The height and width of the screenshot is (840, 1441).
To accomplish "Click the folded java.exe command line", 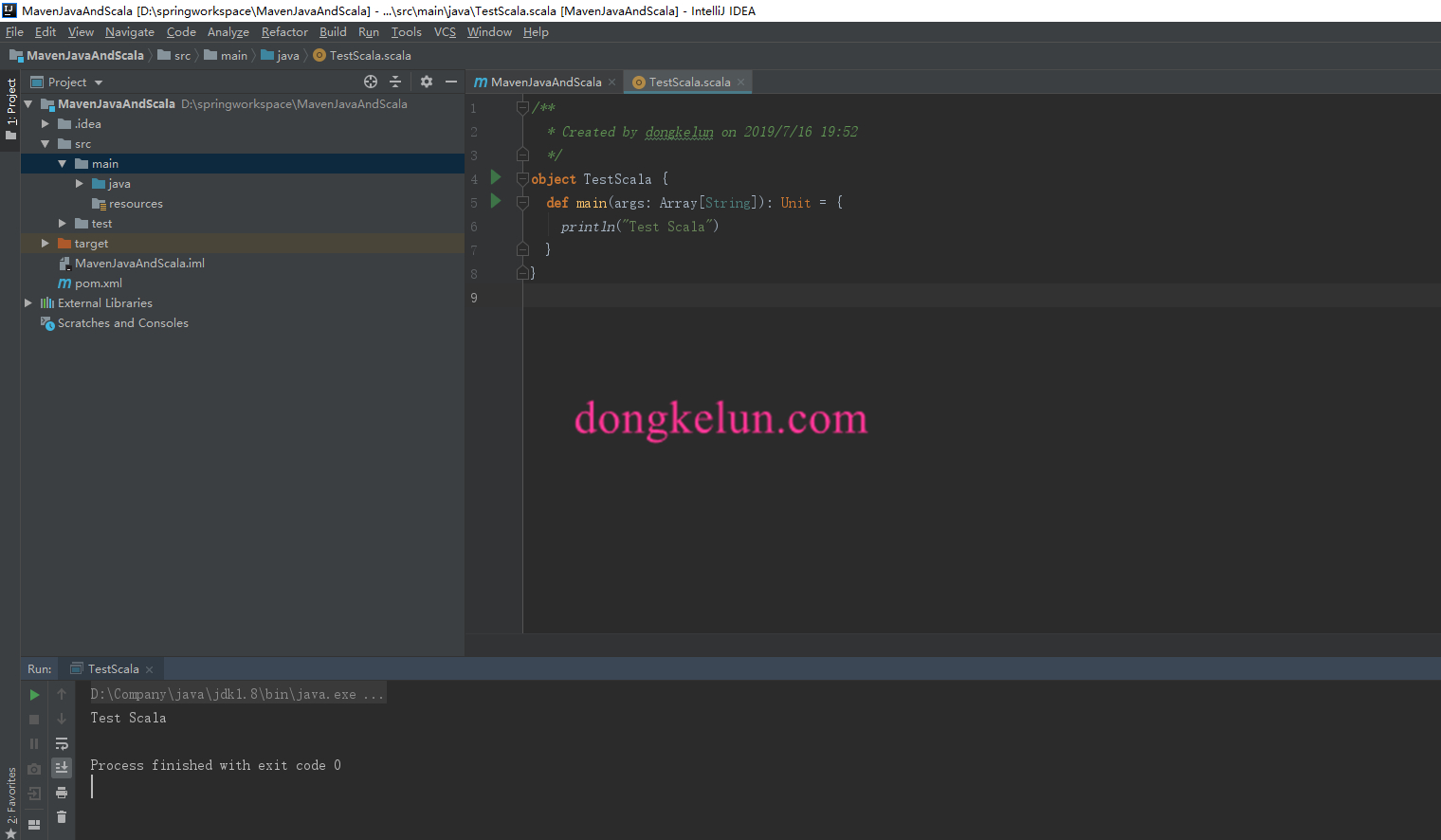I will (x=238, y=695).
